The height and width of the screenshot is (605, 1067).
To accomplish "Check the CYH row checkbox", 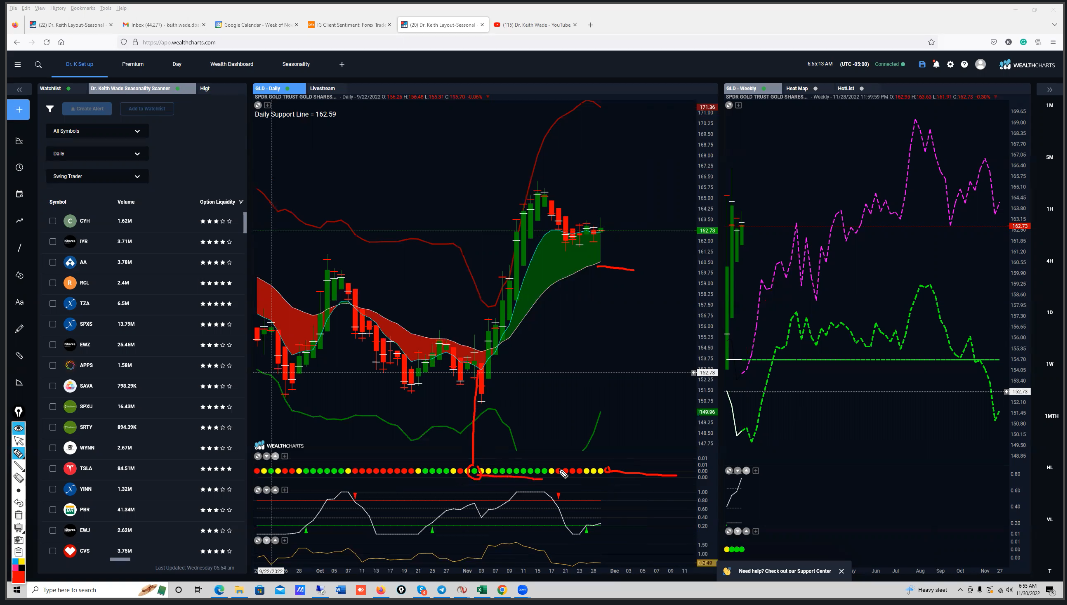I will pyautogui.click(x=52, y=221).
